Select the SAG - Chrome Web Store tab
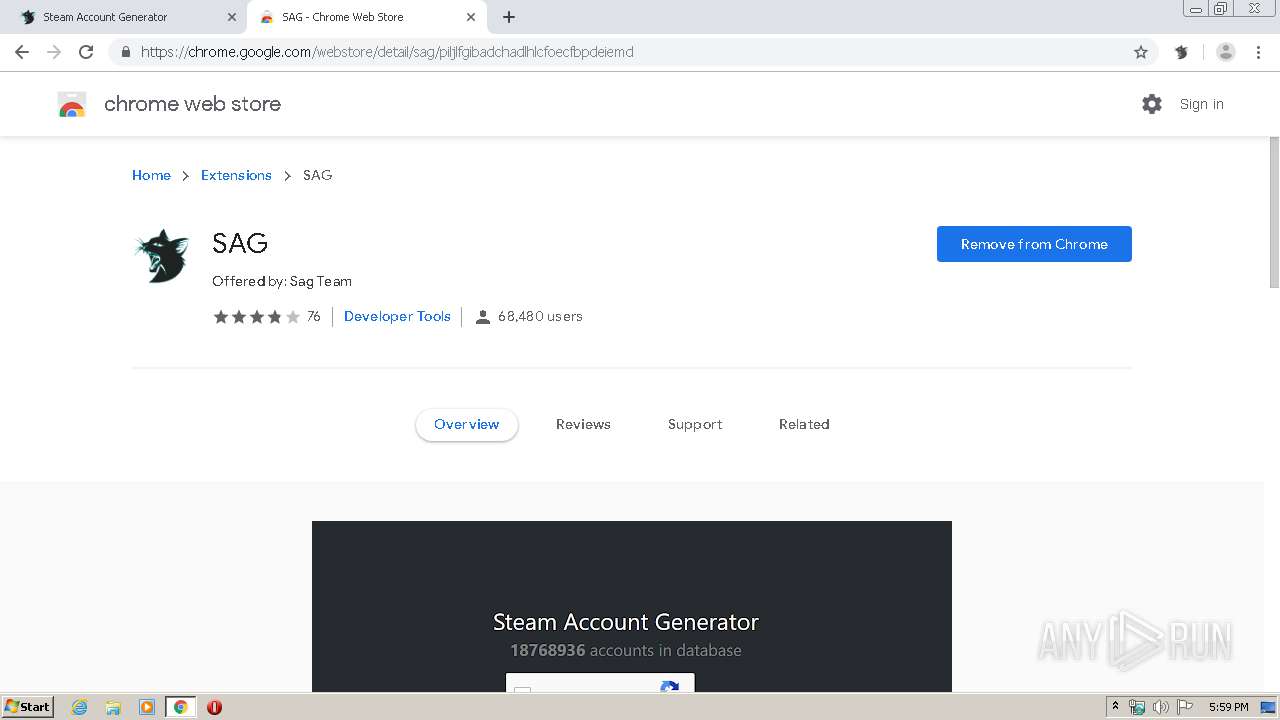The width and height of the screenshot is (1280, 720). pyautogui.click(x=366, y=17)
